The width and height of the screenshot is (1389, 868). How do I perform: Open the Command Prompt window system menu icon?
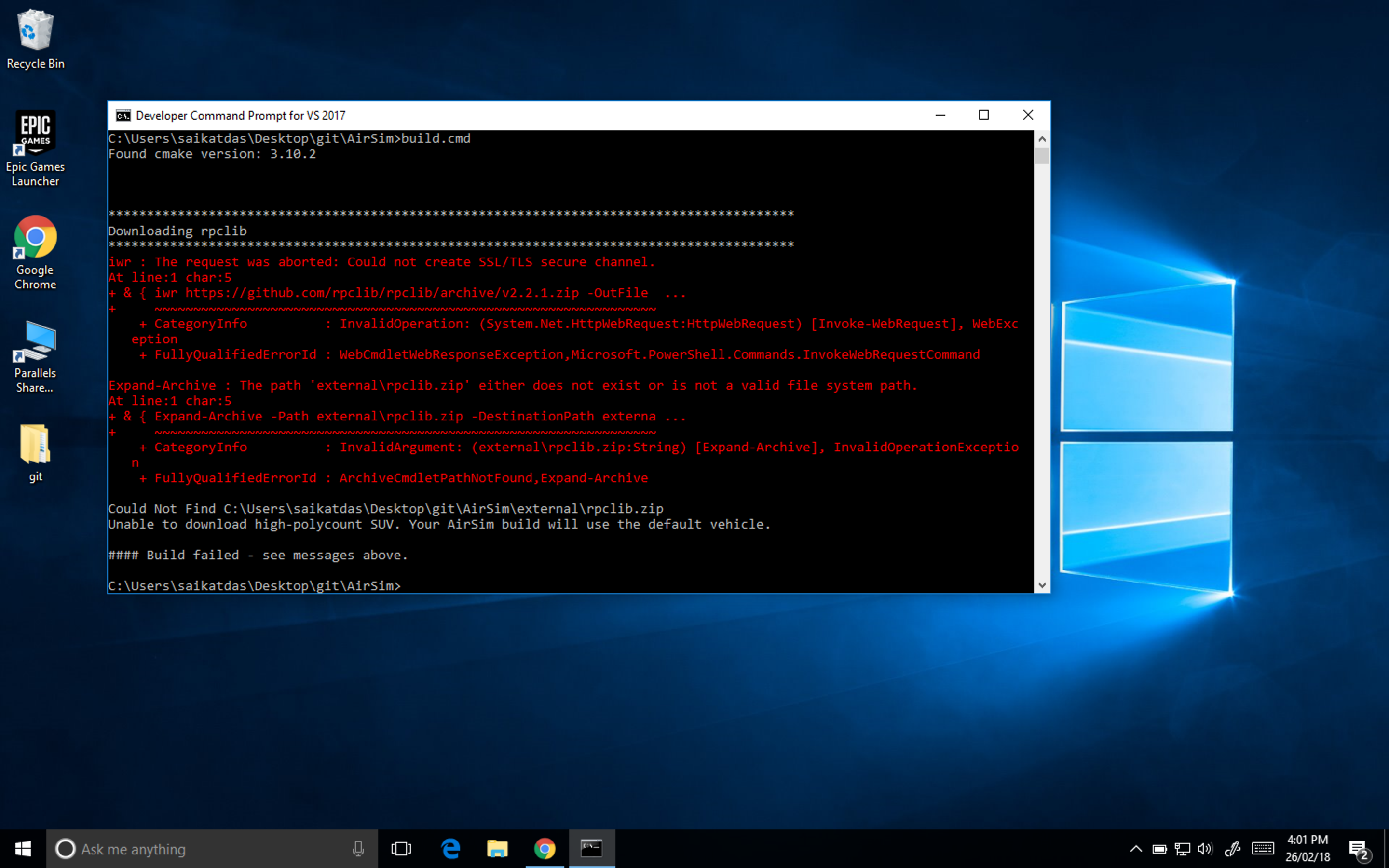point(123,115)
